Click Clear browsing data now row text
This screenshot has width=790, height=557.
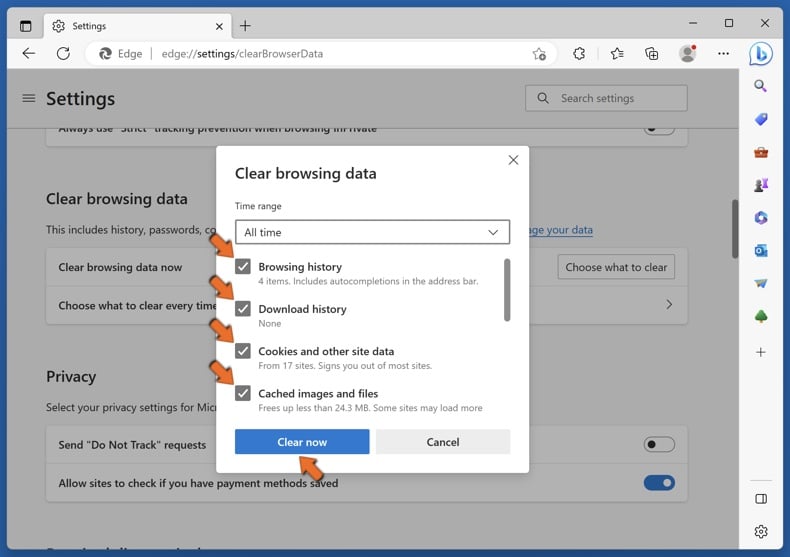pos(120,267)
